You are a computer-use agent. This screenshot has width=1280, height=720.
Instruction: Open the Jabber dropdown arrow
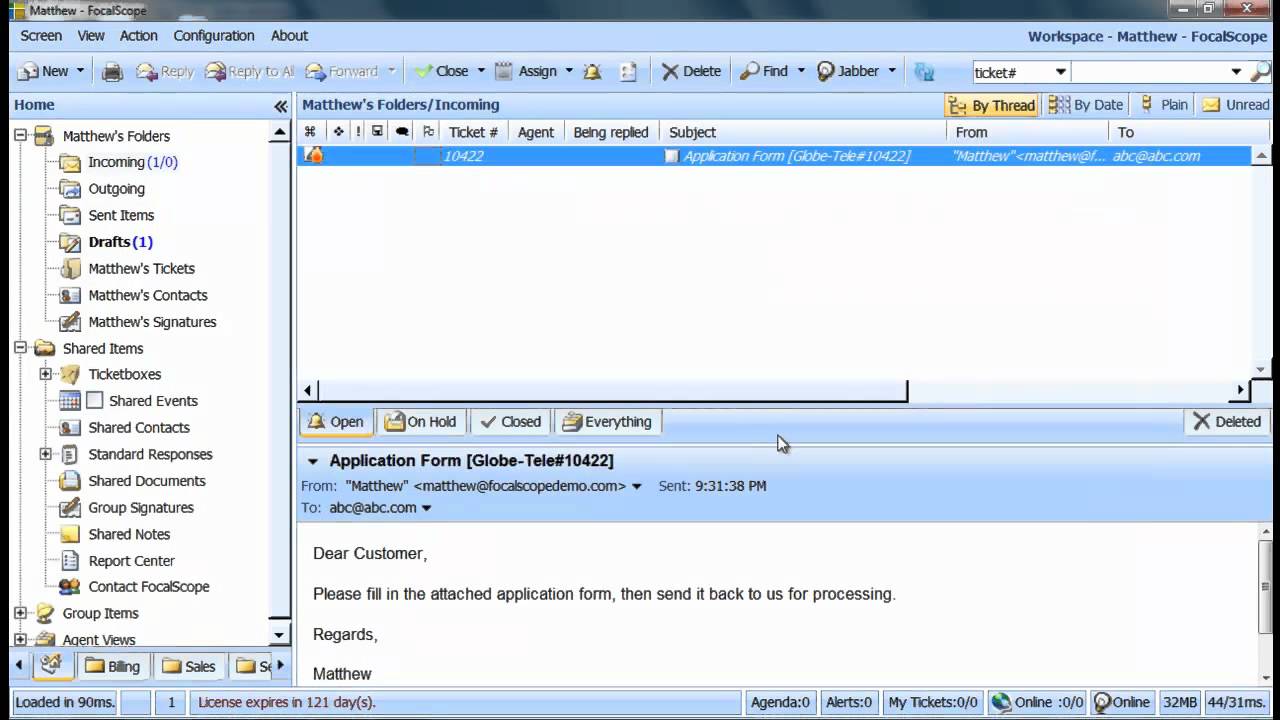[892, 71]
